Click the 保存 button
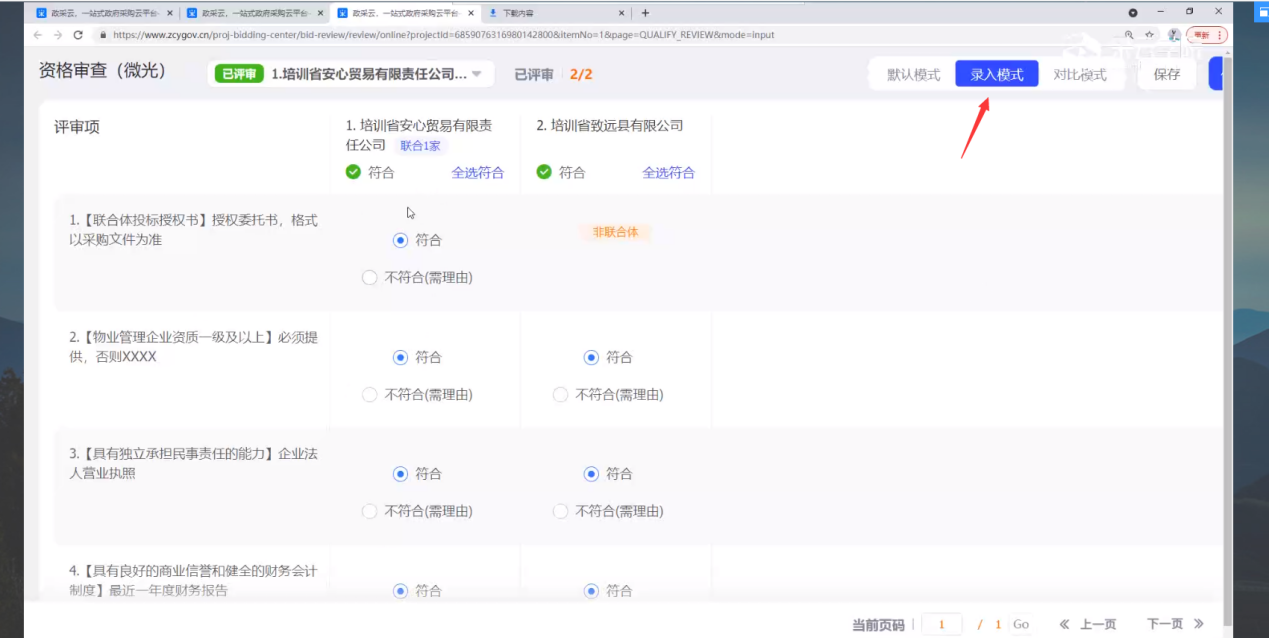Viewport: 1269px width, 638px height. coord(1167,74)
